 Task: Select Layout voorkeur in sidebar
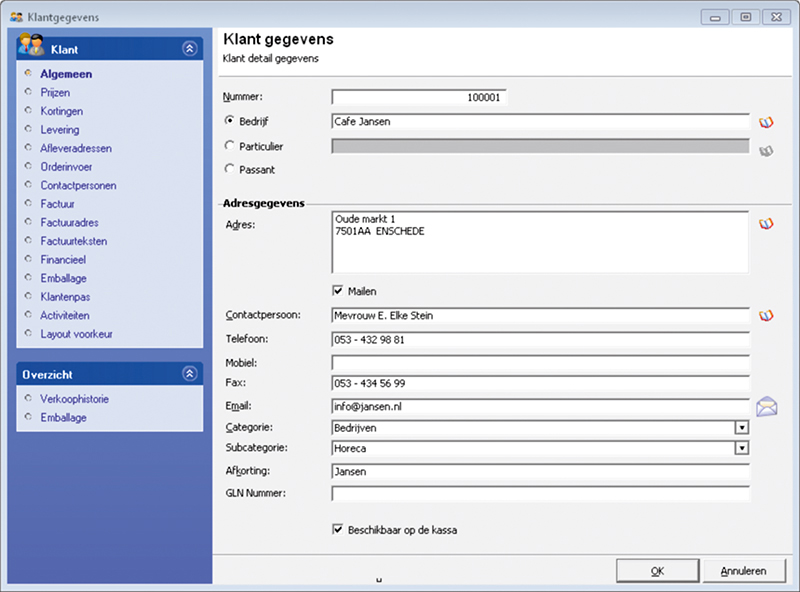click(x=77, y=334)
